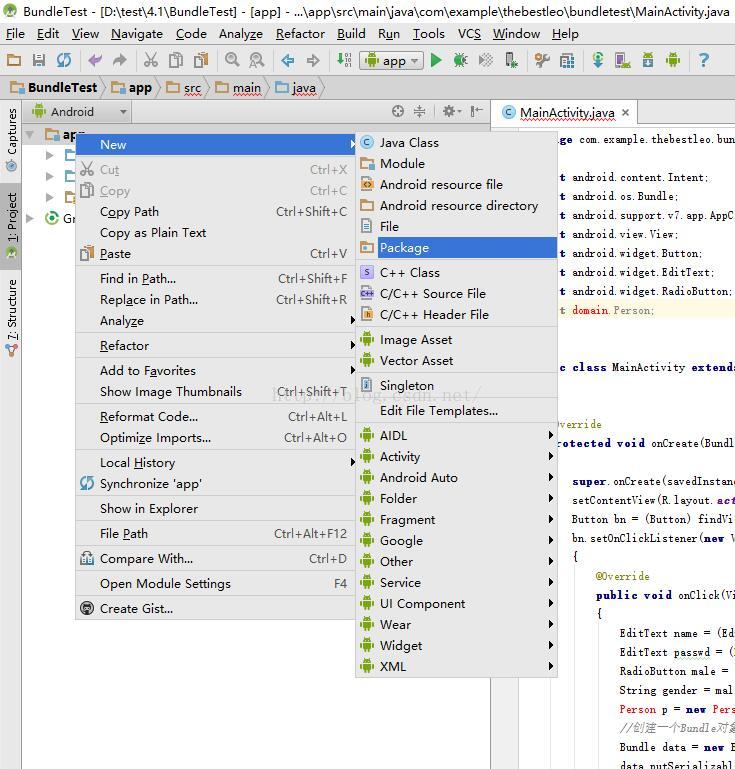Viewport: 735px width, 769px height.
Task: Click Hide Project panel icon
Action: (x=477, y=111)
